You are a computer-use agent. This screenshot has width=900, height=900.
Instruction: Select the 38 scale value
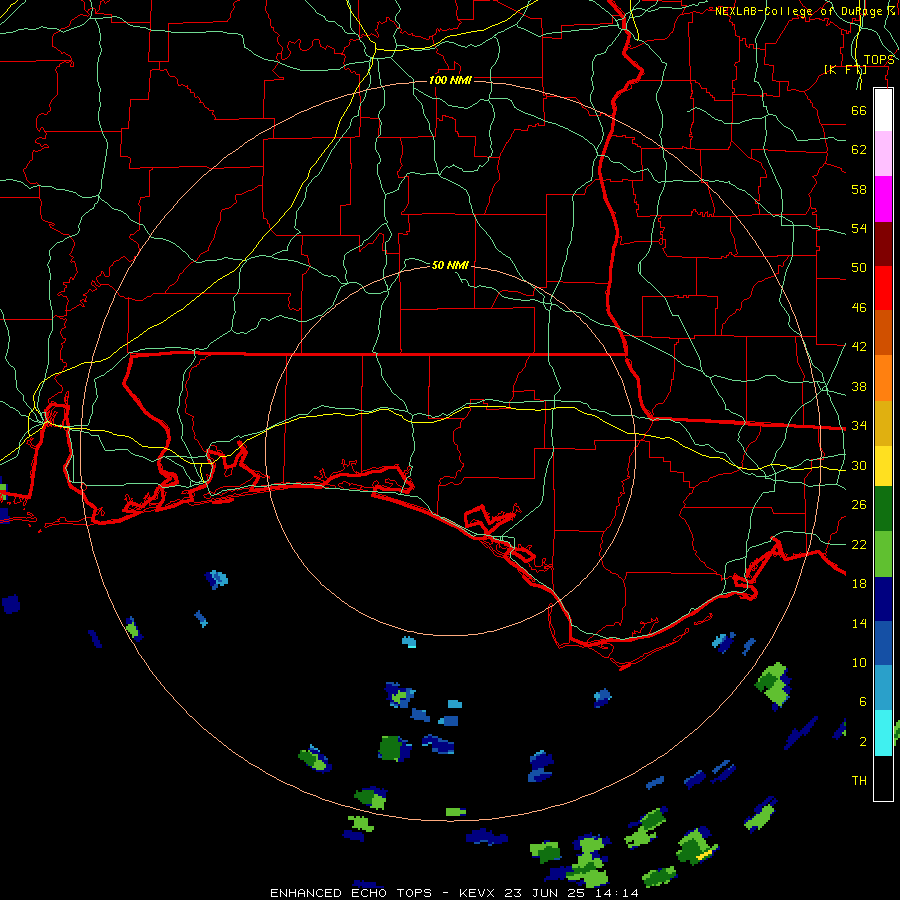pyautogui.click(x=859, y=386)
